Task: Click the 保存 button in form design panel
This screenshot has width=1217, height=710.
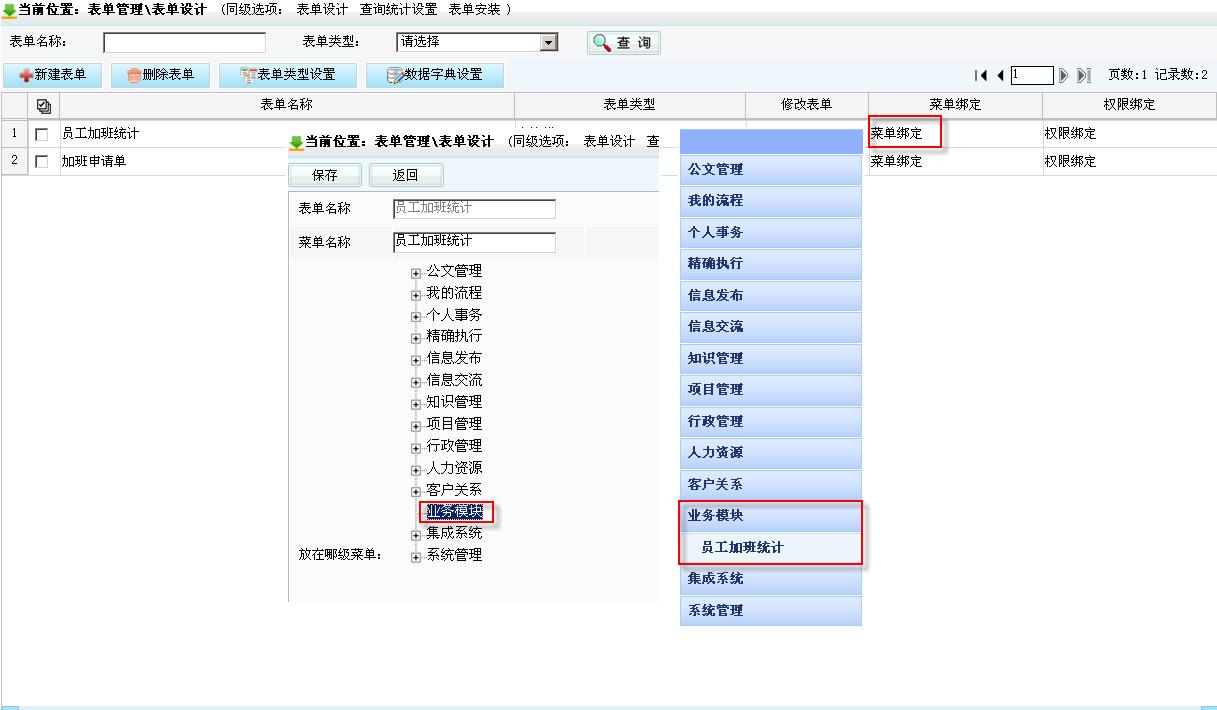Action: click(x=325, y=175)
